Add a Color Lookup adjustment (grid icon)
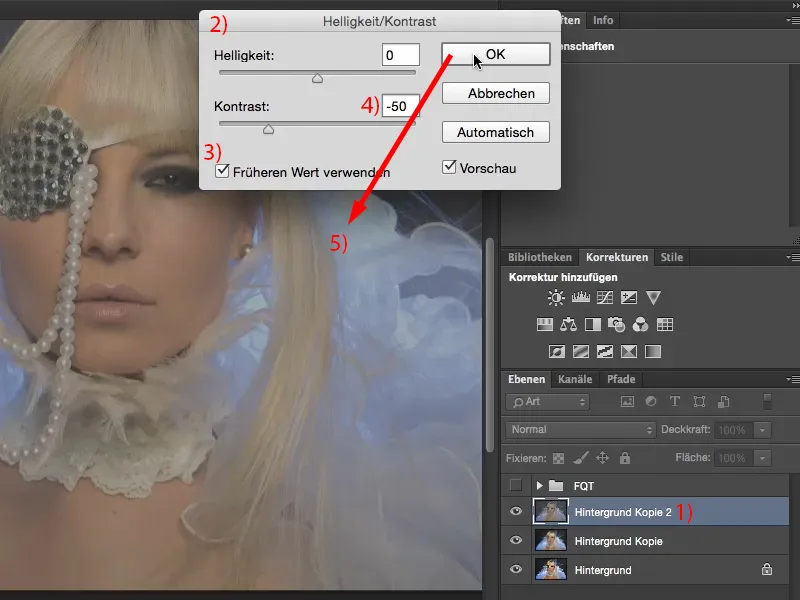Image resolution: width=800 pixels, height=600 pixels. pos(665,324)
